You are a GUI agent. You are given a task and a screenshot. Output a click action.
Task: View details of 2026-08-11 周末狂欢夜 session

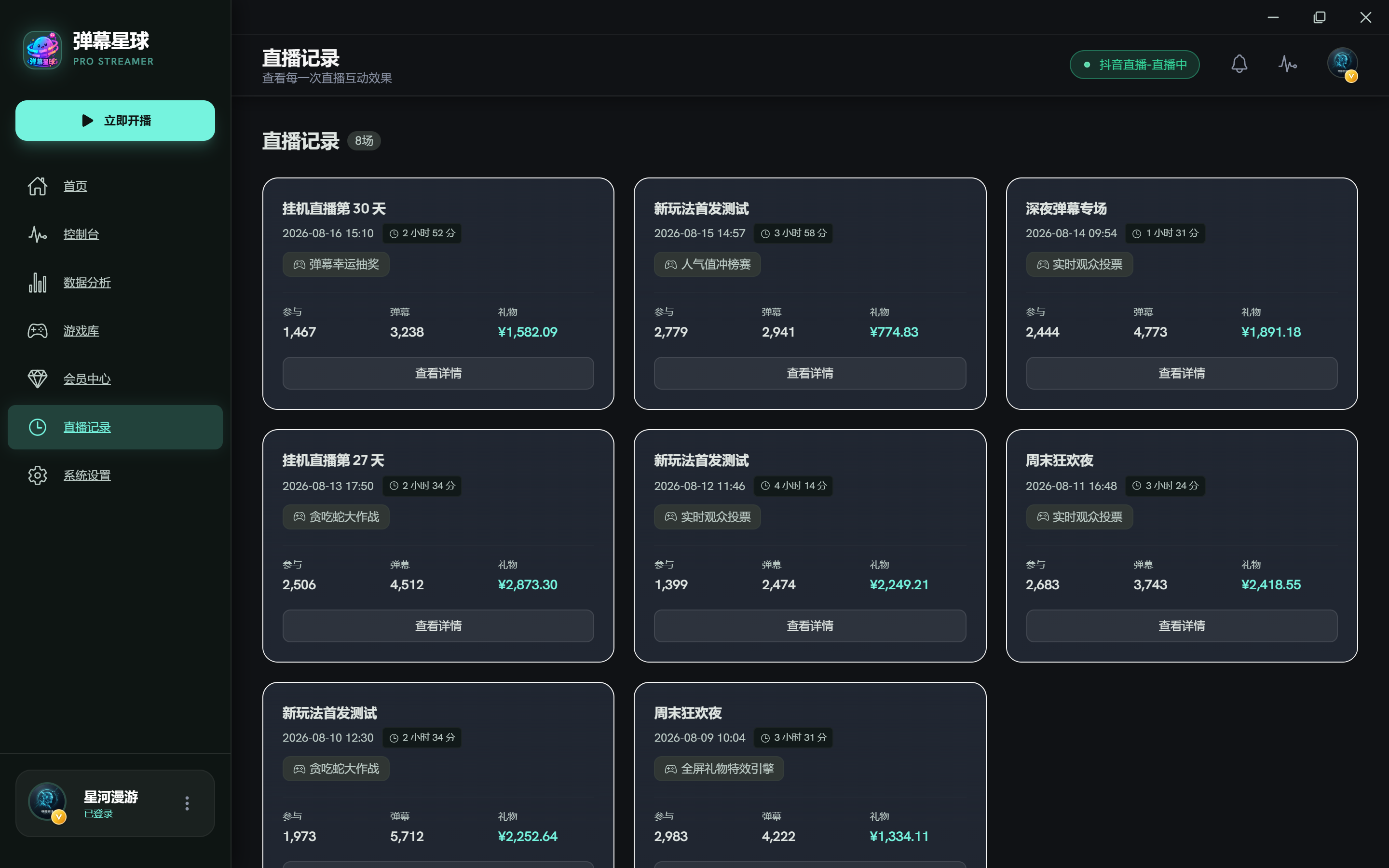coord(1182,626)
